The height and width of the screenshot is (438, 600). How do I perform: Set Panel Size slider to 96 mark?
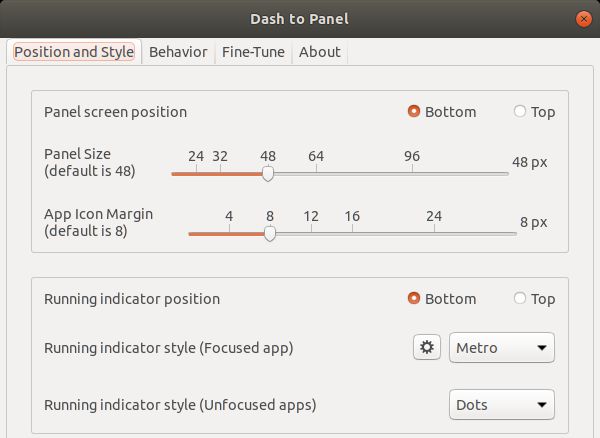tap(412, 173)
